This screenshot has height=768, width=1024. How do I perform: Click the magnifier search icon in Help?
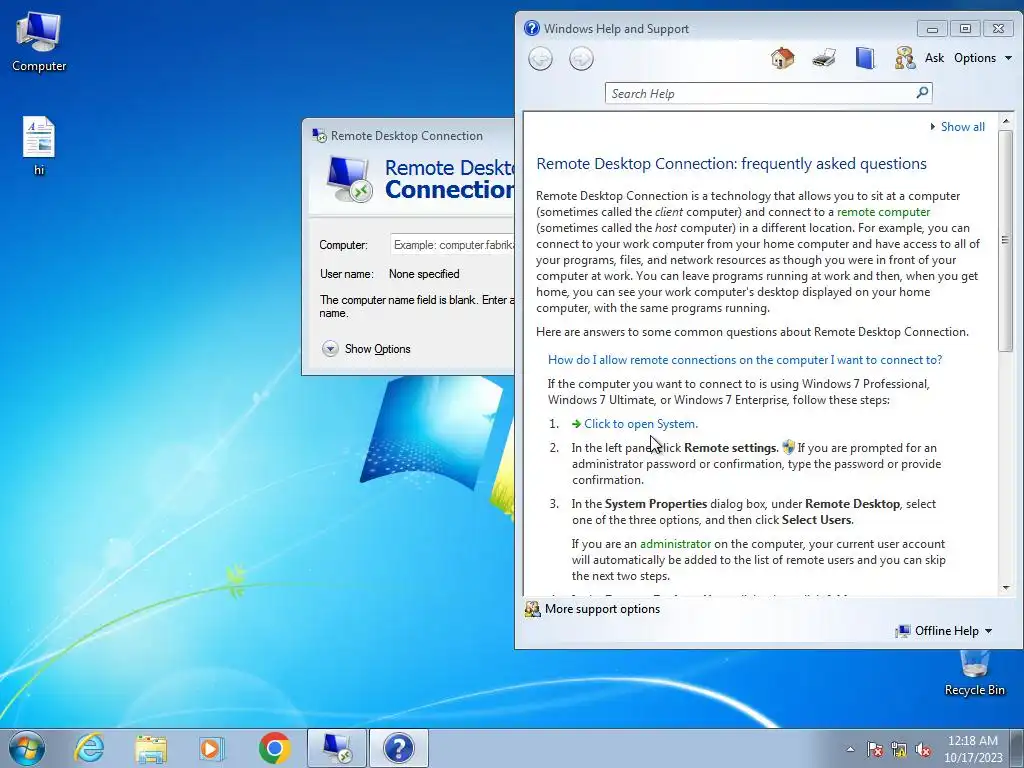pos(922,93)
